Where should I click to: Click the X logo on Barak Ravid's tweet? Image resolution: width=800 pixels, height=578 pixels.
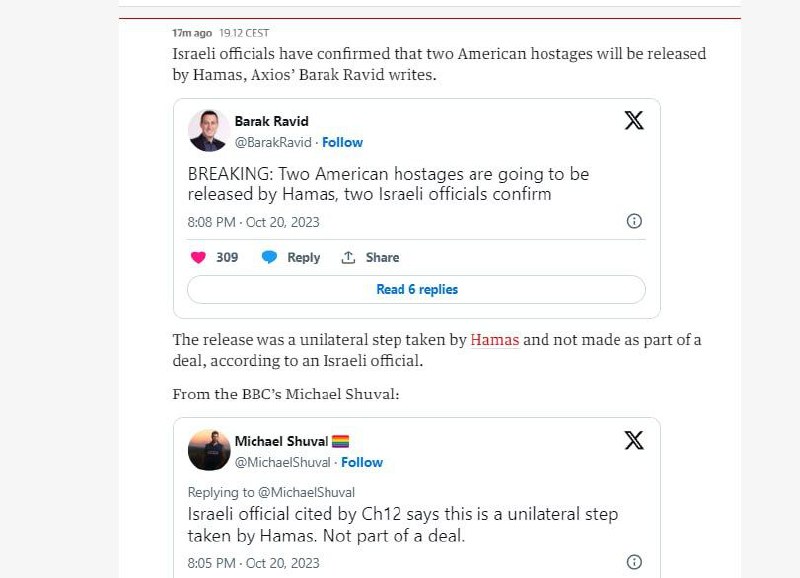point(634,121)
